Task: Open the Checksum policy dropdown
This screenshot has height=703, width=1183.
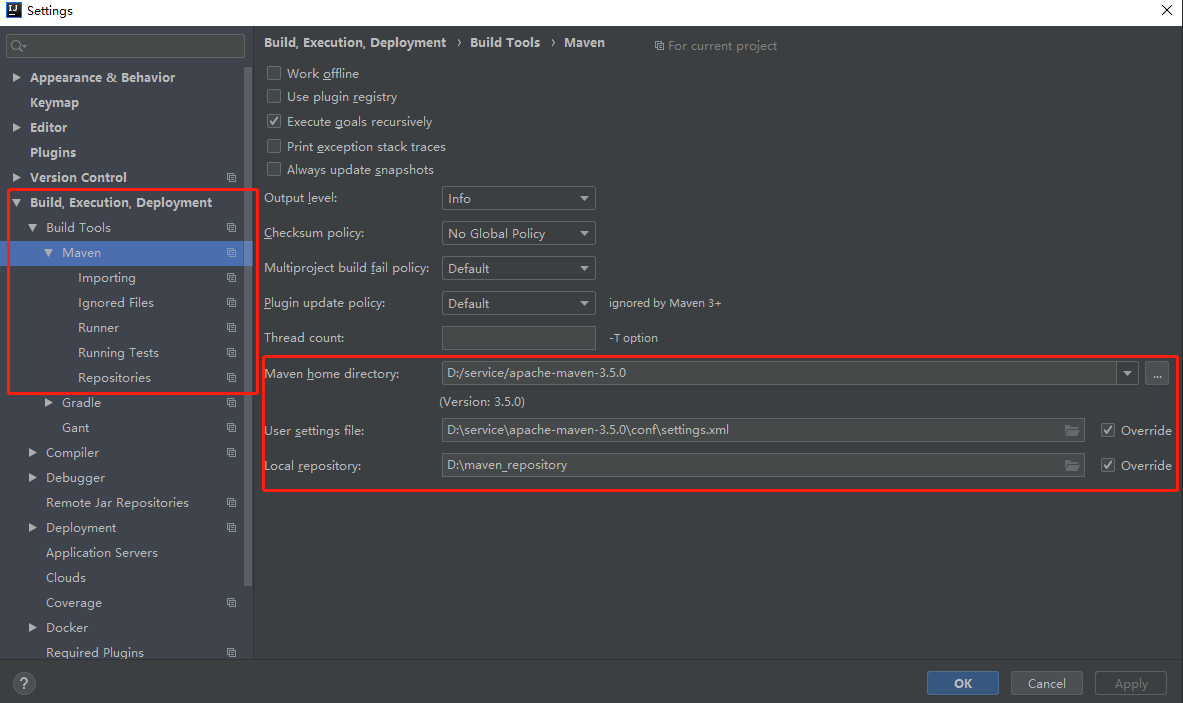Action: [x=518, y=233]
